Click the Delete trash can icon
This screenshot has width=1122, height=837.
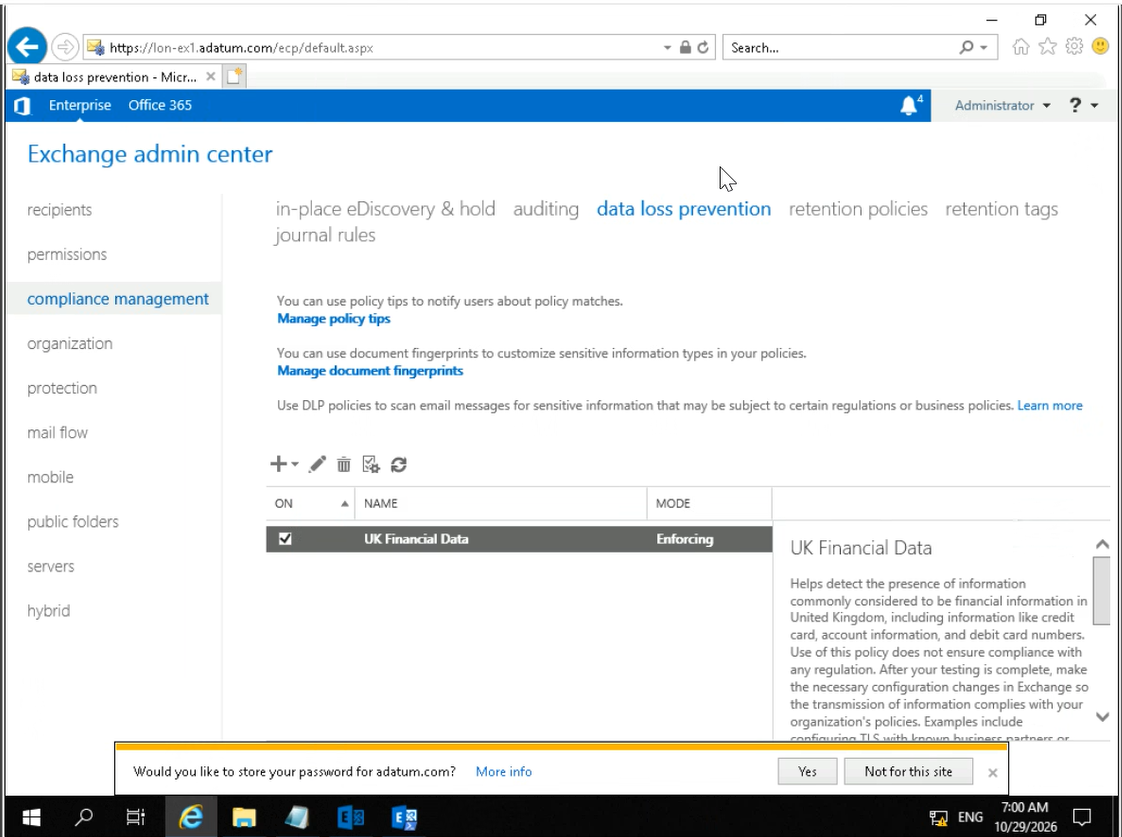[343, 464]
